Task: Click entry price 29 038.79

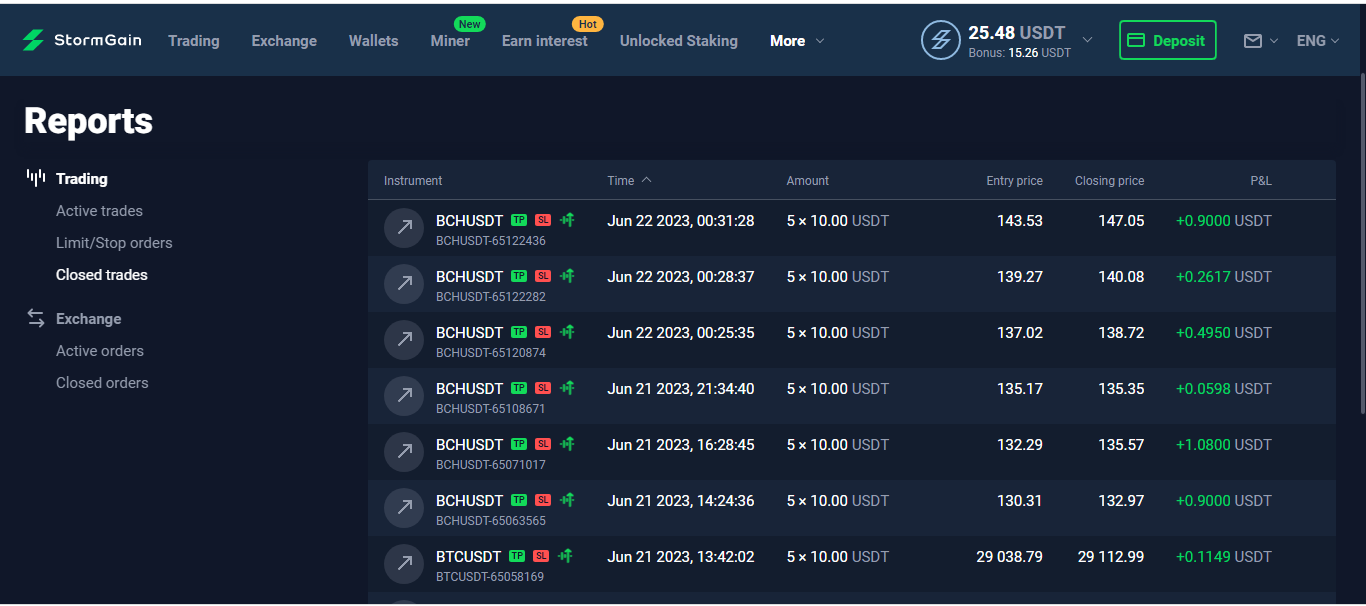Action: 1009,557
